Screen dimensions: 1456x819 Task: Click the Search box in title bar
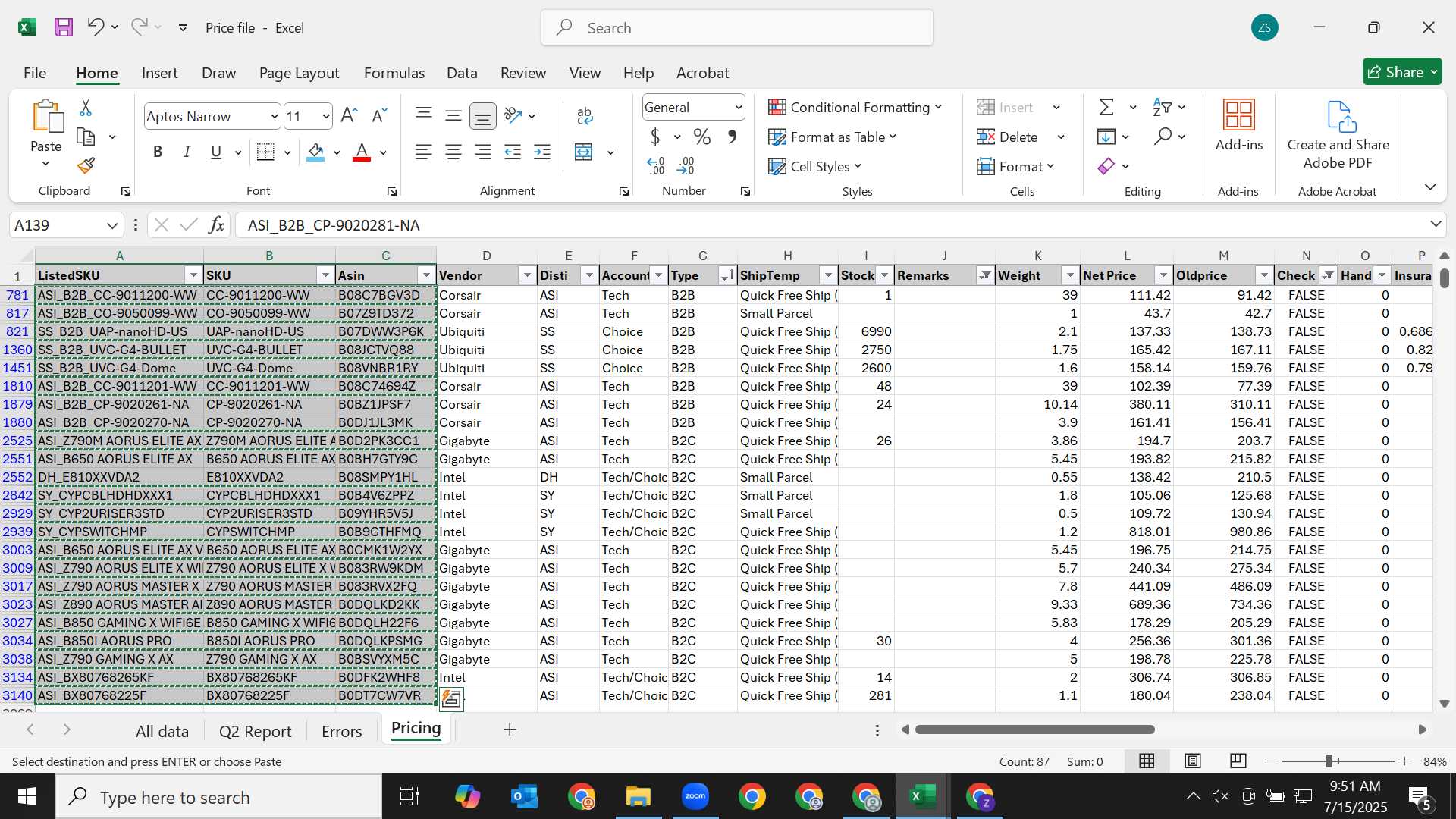point(737,27)
